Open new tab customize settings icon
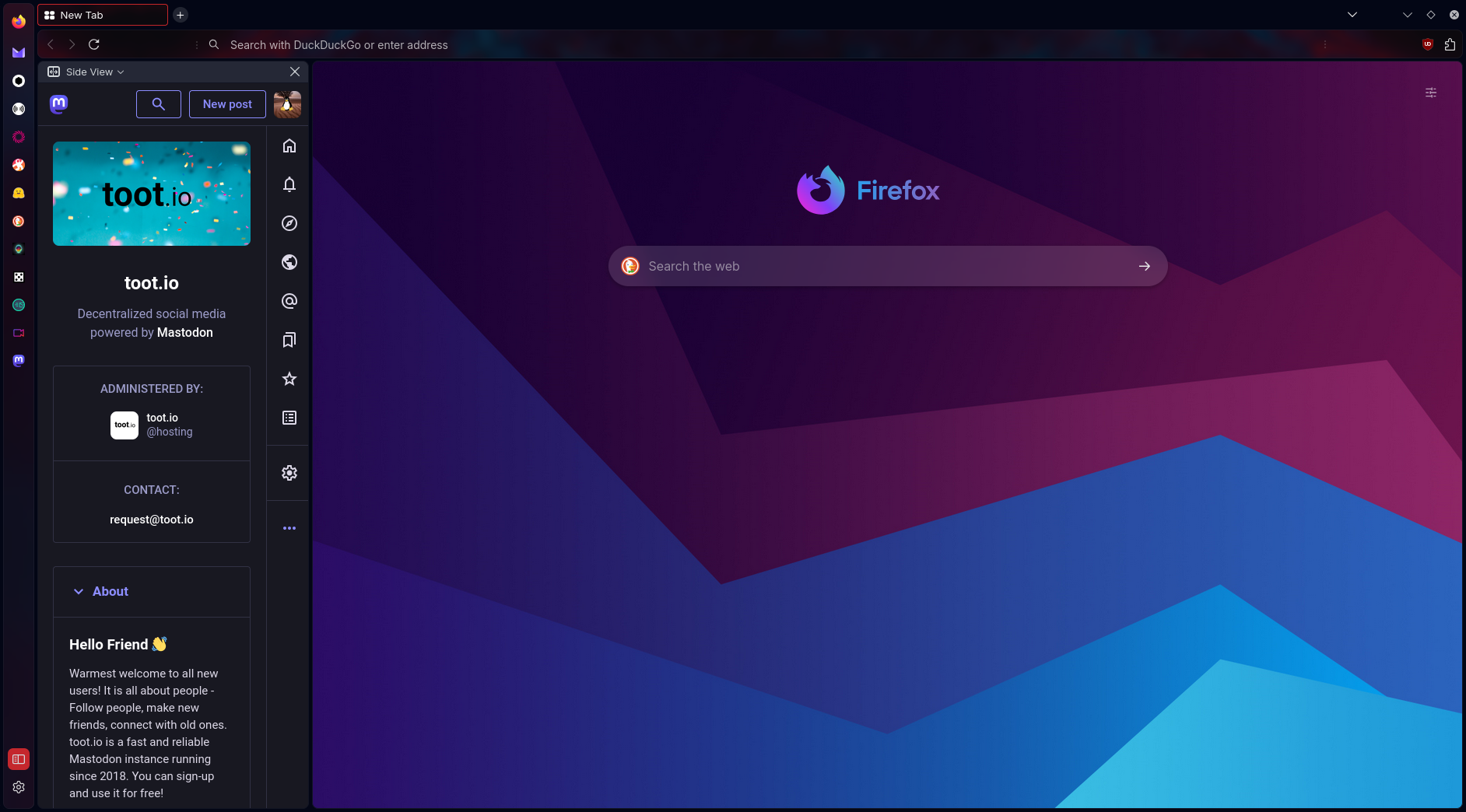This screenshot has height=812, width=1466. (x=1431, y=93)
